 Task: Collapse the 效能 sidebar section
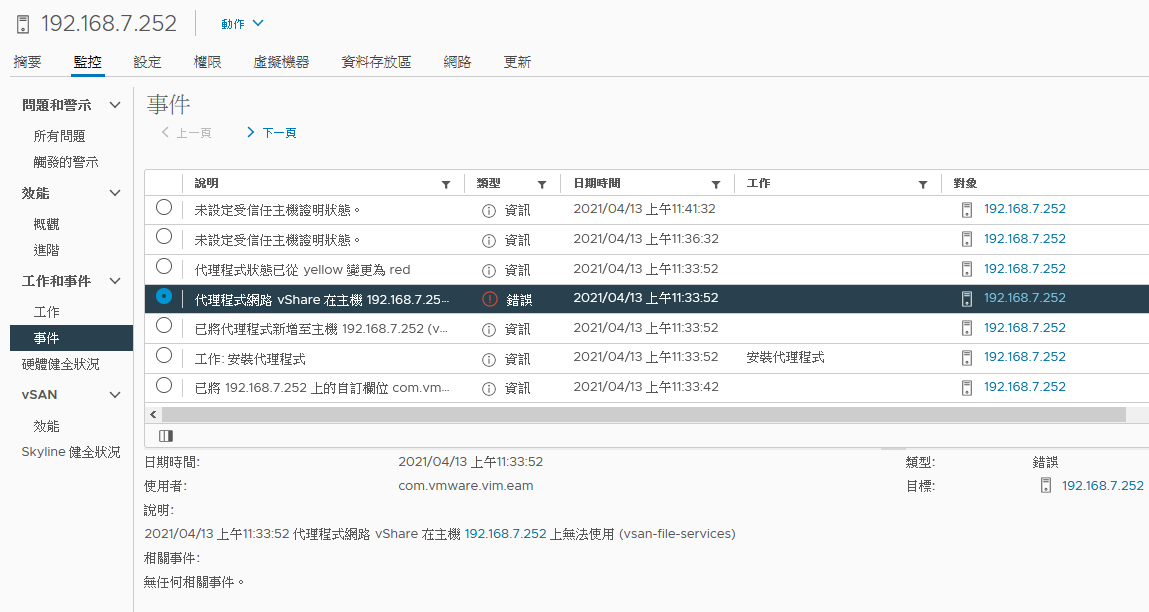point(115,193)
